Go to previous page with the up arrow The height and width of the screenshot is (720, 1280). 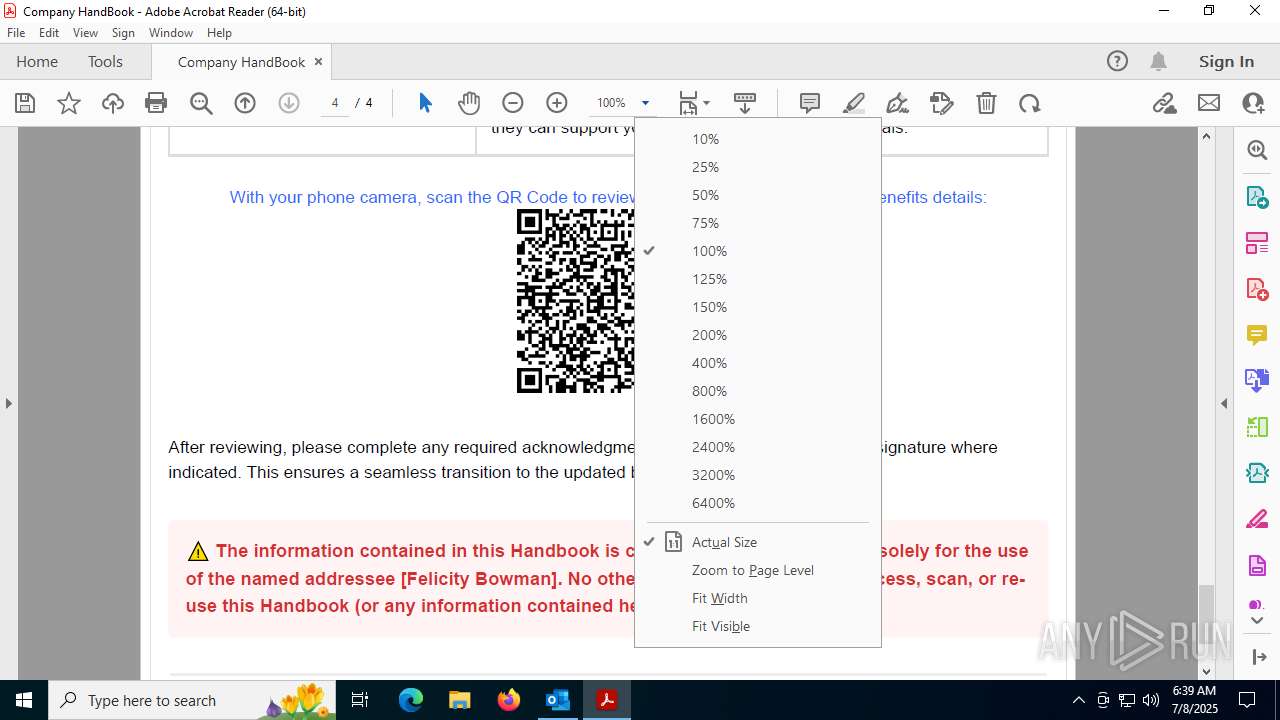coord(245,103)
